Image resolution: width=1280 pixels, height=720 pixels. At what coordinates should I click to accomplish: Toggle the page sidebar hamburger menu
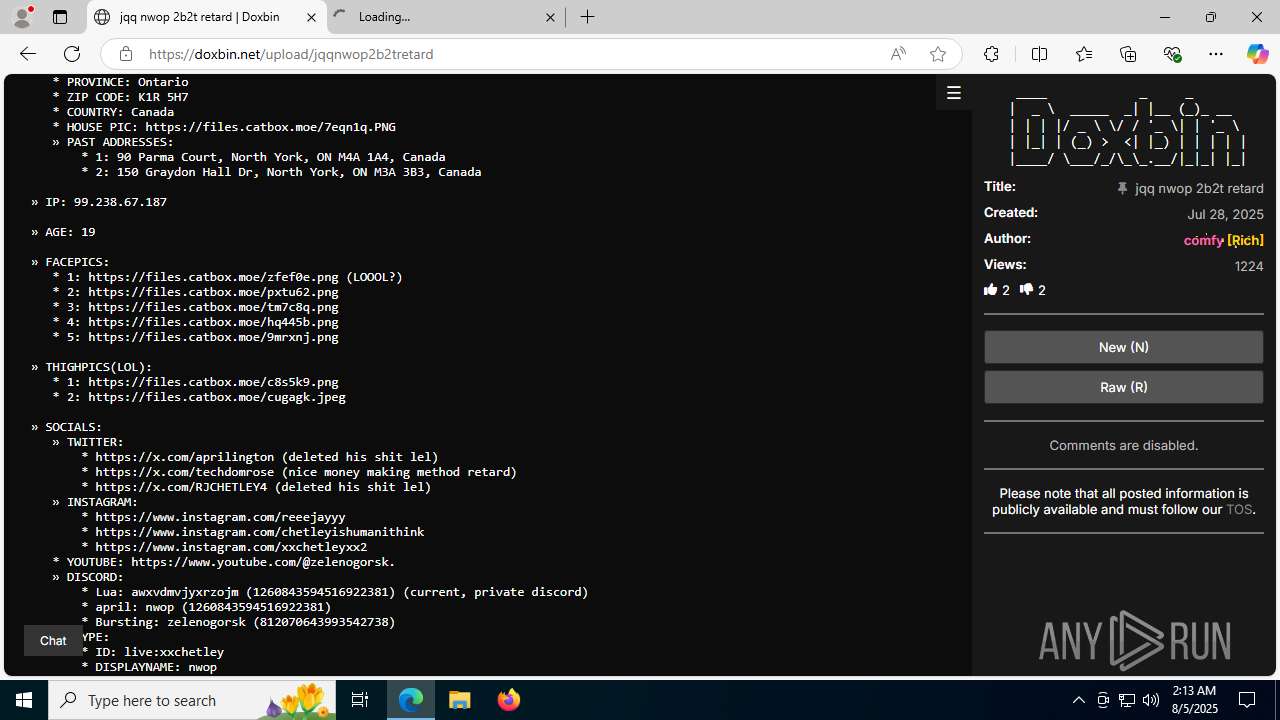pyautogui.click(x=954, y=93)
